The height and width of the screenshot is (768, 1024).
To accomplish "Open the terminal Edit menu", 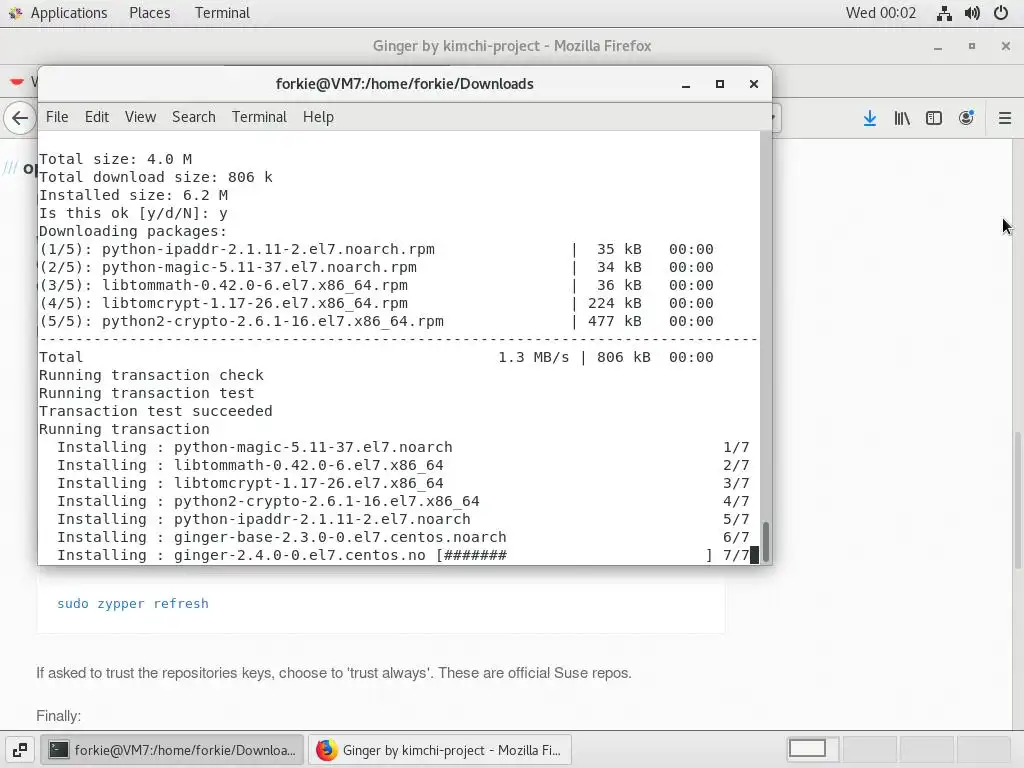I will (x=97, y=117).
